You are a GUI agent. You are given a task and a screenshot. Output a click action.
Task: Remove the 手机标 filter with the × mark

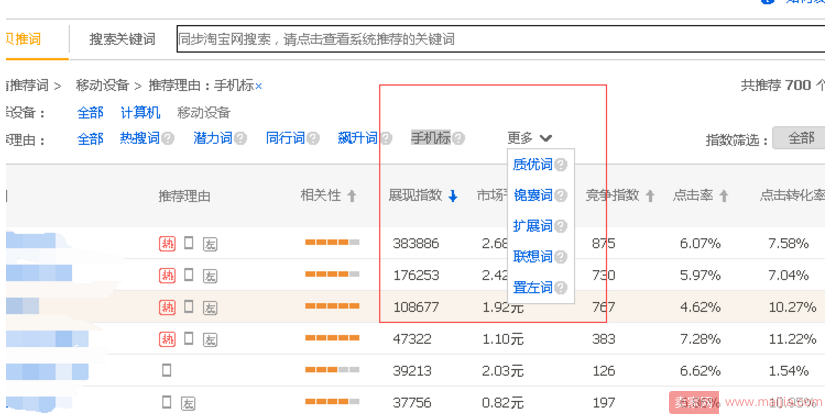coord(259,86)
